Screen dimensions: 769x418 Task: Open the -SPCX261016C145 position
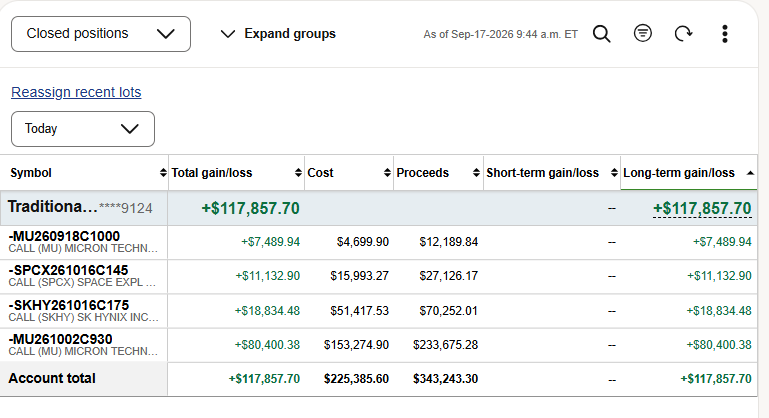coord(68,270)
